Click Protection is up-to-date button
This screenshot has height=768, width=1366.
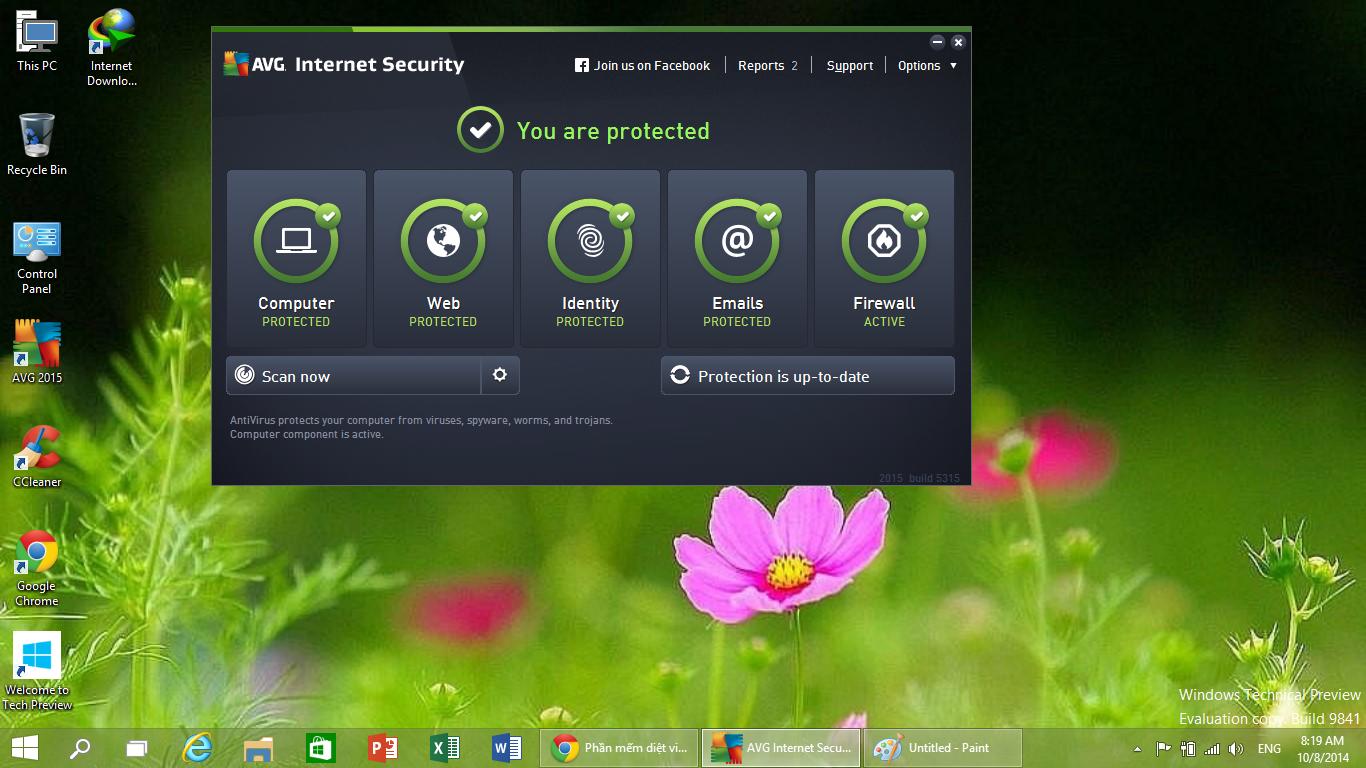tap(808, 376)
